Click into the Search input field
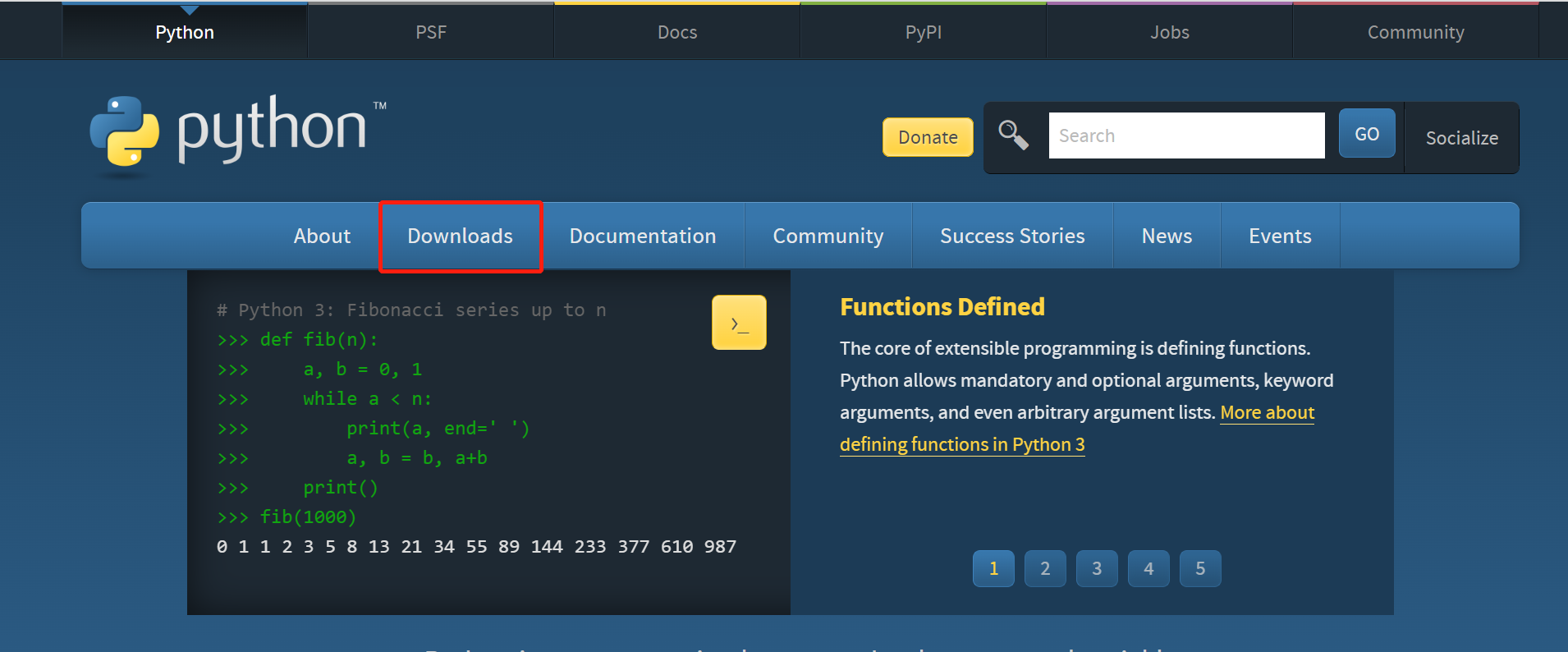The width and height of the screenshot is (1568, 652). coord(1186,135)
